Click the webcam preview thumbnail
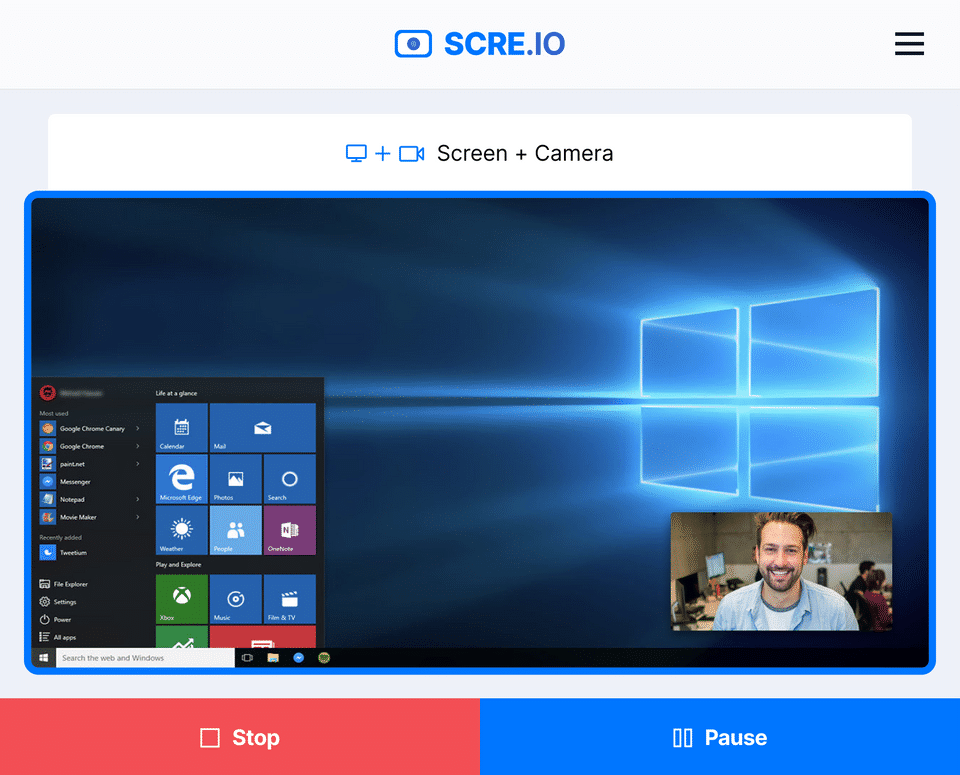This screenshot has width=960, height=775. pos(781,571)
